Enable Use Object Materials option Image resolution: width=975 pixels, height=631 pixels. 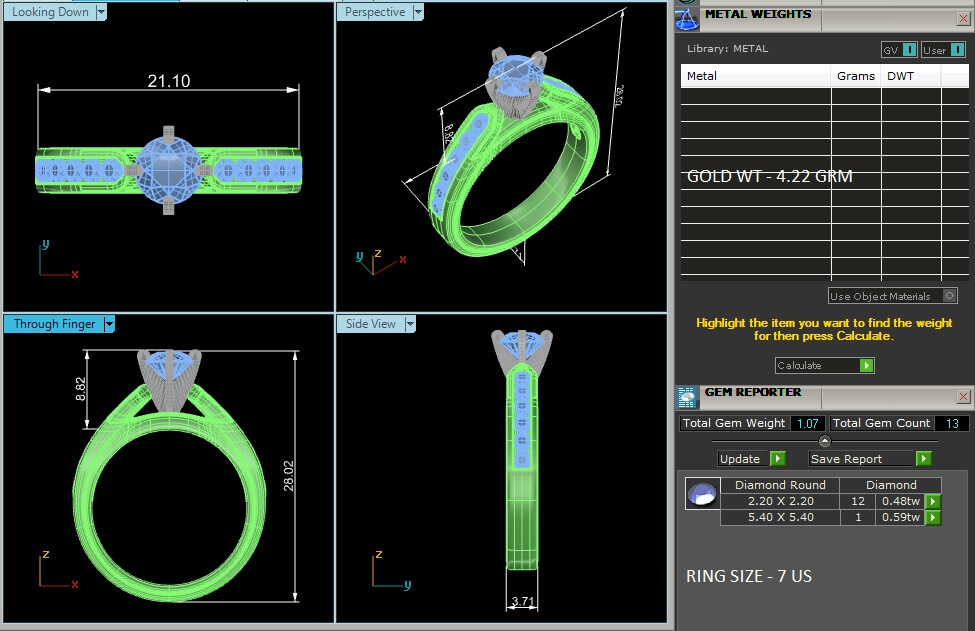pyautogui.click(x=949, y=296)
